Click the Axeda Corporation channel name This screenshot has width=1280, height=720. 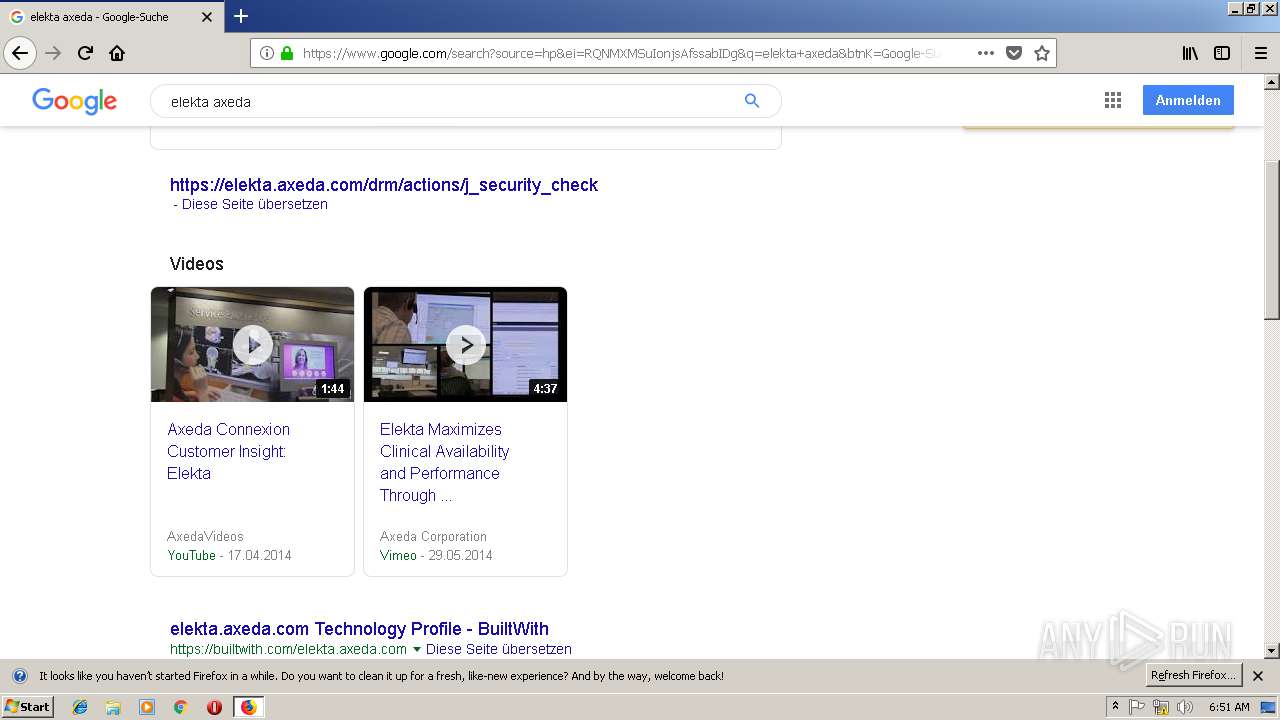pyautogui.click(x=433, y=537)
